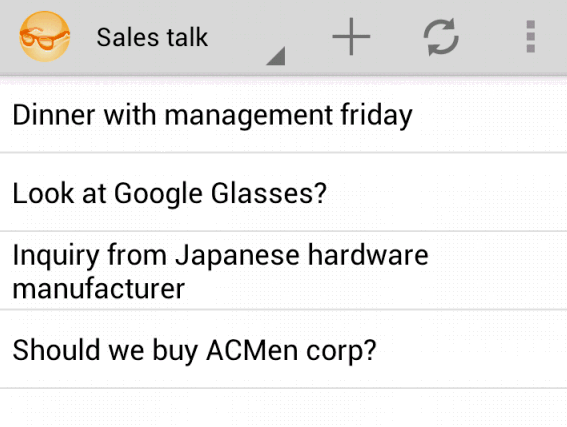Image resolution: width=567 pixels, height=427 pixels.
Task: Open the three-dot overflow menu
Action: [x=530, y=37]
